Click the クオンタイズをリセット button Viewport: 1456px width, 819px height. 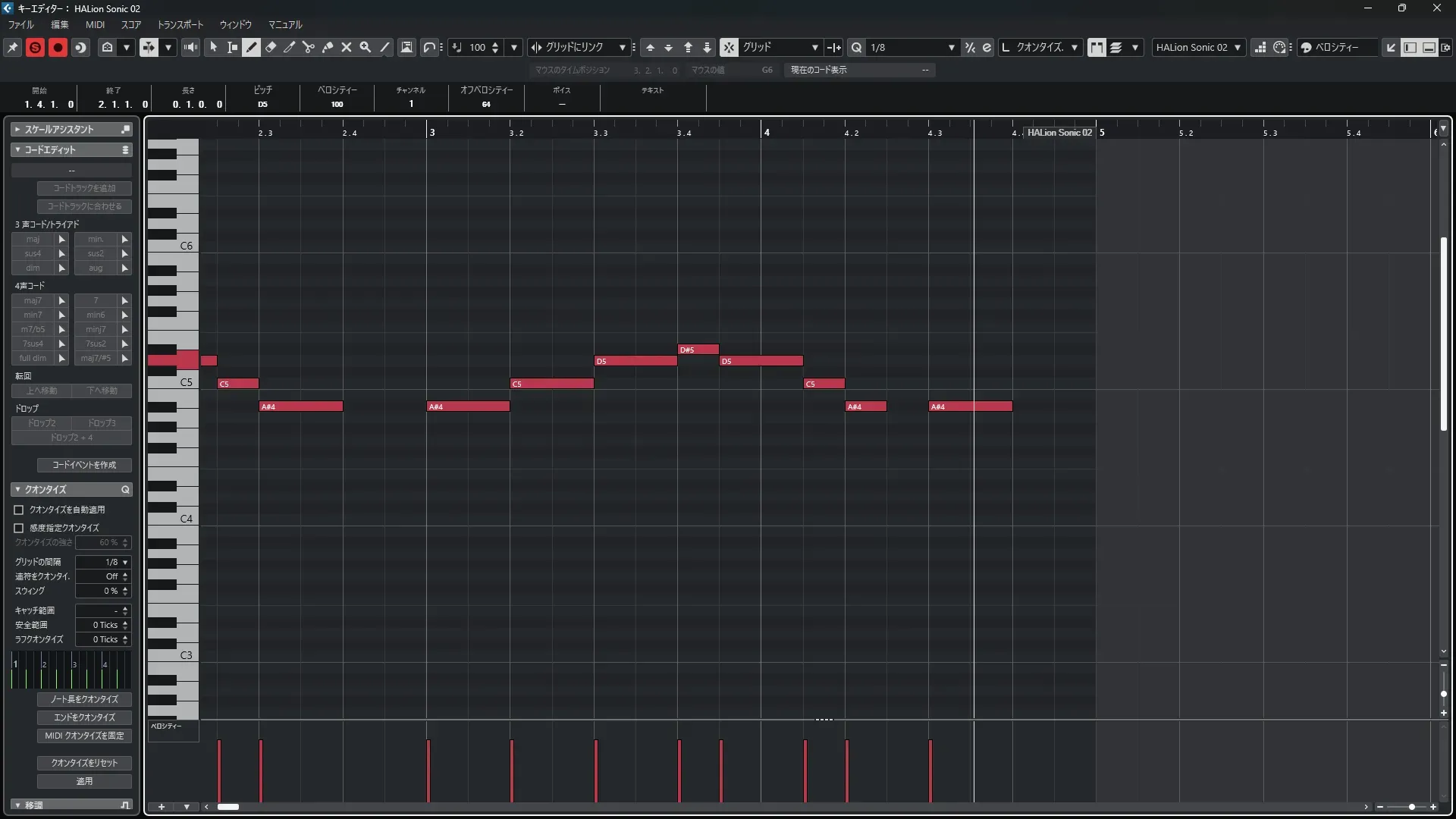(84, 763)
